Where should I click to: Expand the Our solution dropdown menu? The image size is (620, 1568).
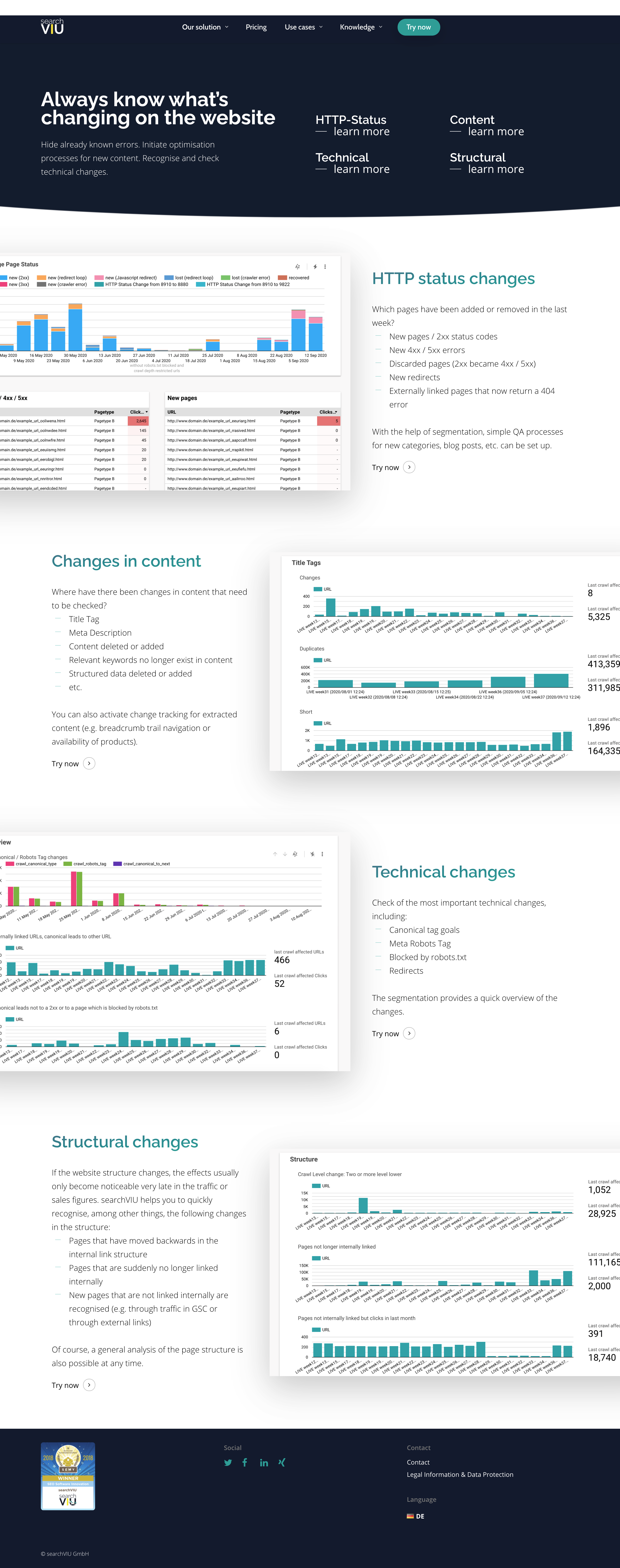[205, 27]
